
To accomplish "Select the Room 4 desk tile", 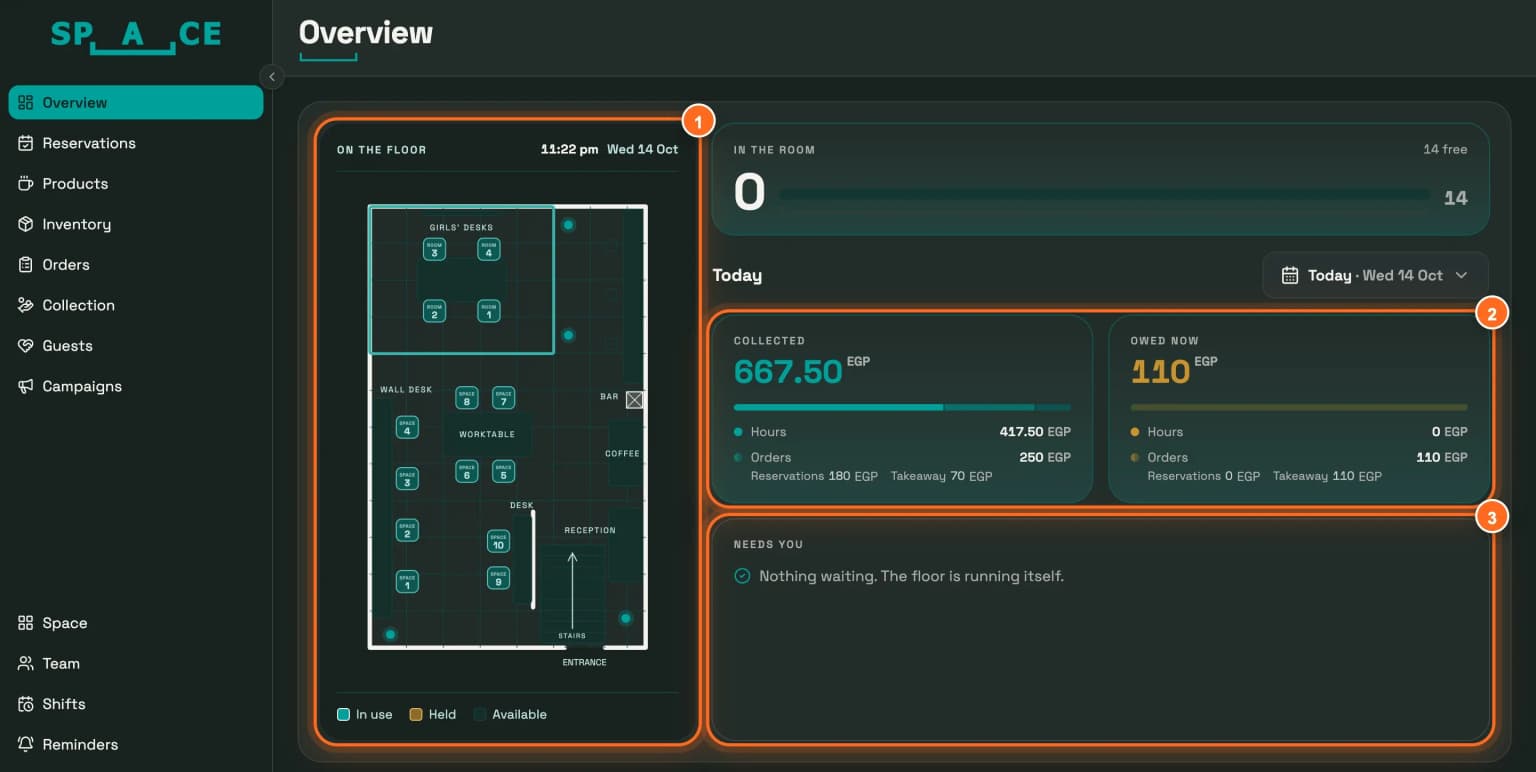I will tap(489, 249).
